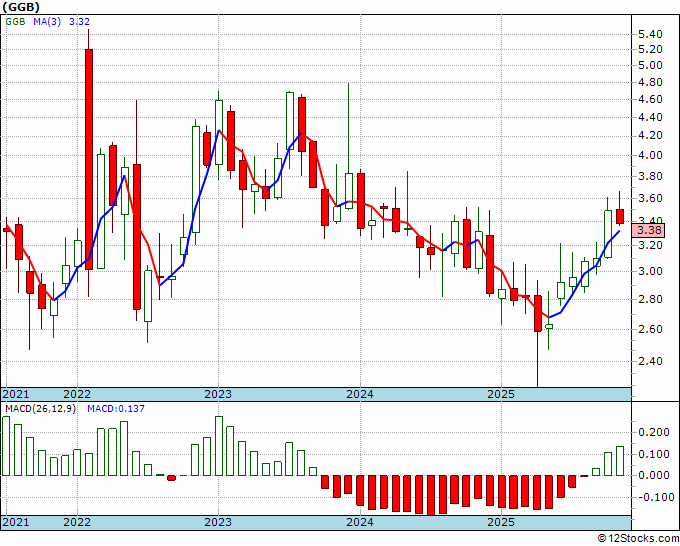Click 2025 on the price chart time axis
680x546 pixels.
tap(501, 394)
